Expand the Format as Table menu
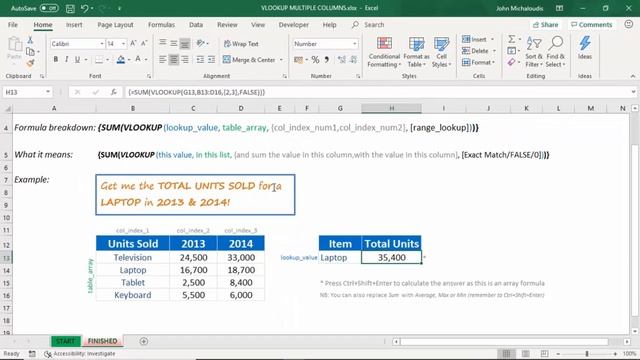The image size is (640, 360). pos(416,52)
